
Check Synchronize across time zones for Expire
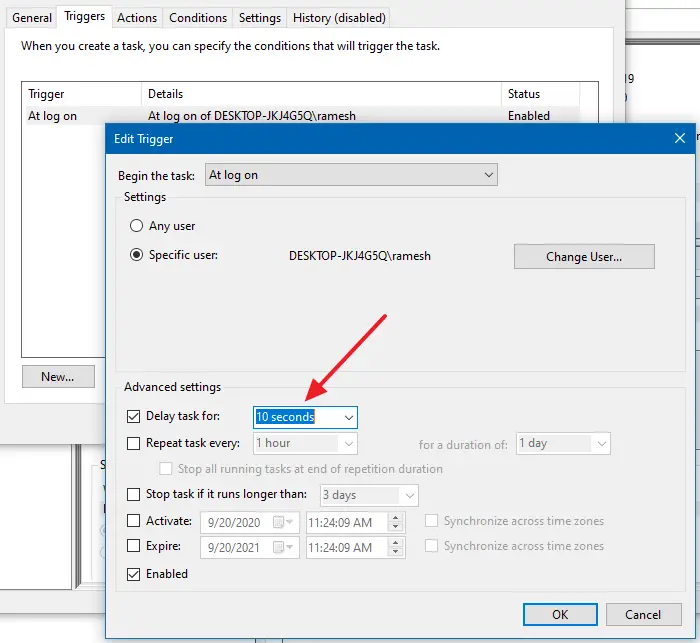click(431, 546)
